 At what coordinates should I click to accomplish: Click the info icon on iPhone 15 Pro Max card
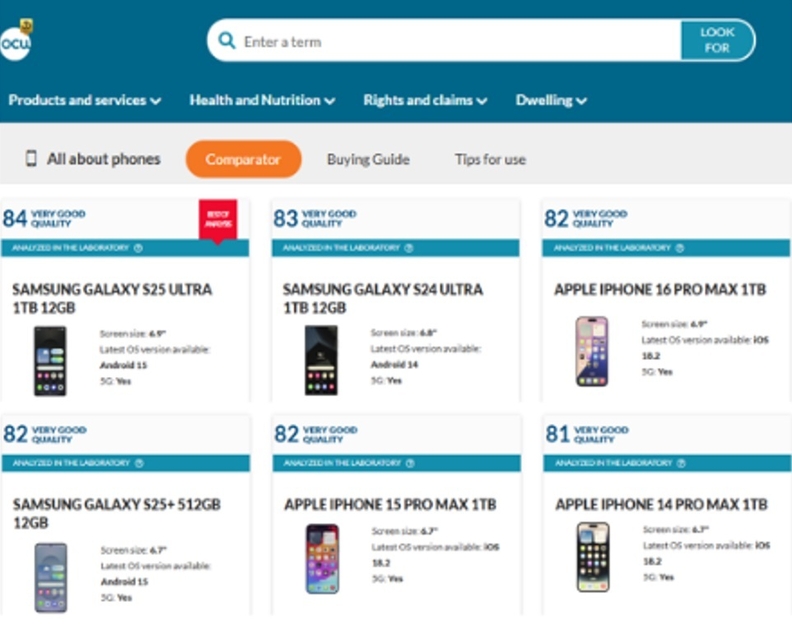click(x=409, y=464)
